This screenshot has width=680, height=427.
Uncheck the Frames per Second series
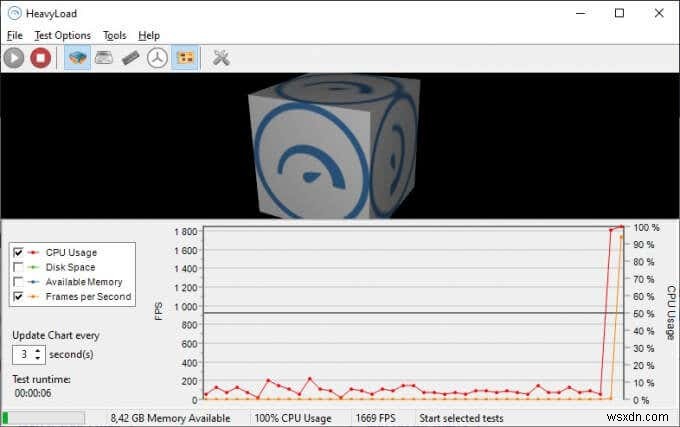18,297
